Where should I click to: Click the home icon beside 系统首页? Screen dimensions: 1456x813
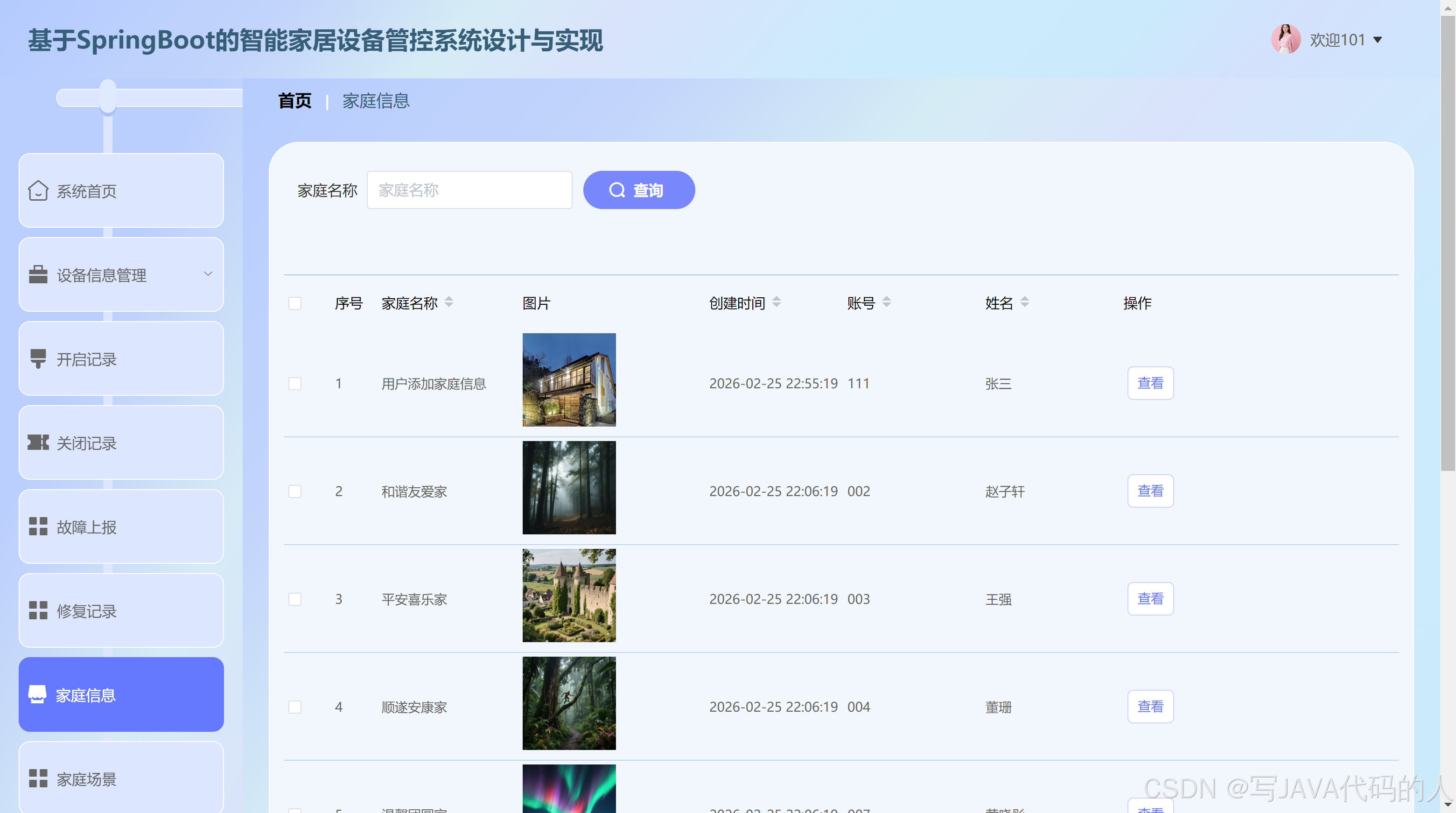click(x=38, y=190)
